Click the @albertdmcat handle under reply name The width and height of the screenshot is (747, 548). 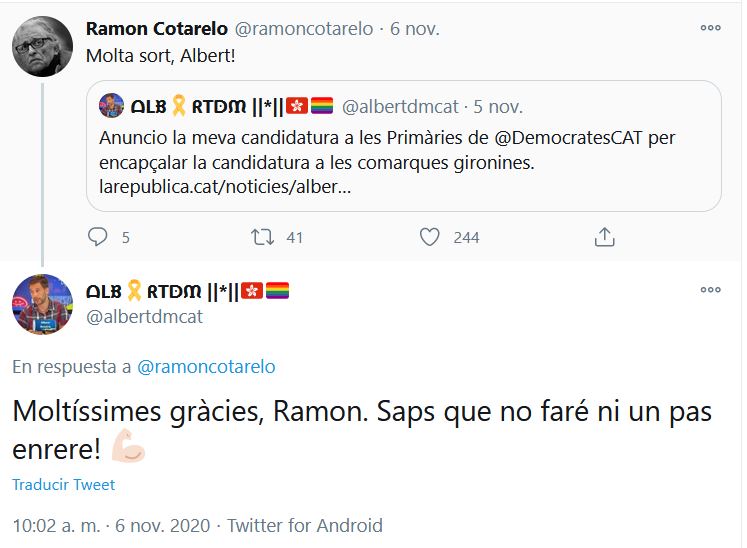145,316
